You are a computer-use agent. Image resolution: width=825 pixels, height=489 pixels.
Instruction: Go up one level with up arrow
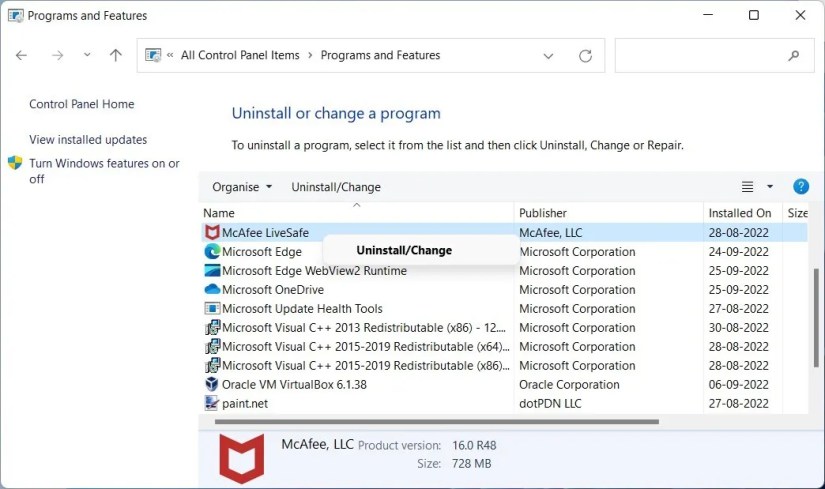(116, 55)
